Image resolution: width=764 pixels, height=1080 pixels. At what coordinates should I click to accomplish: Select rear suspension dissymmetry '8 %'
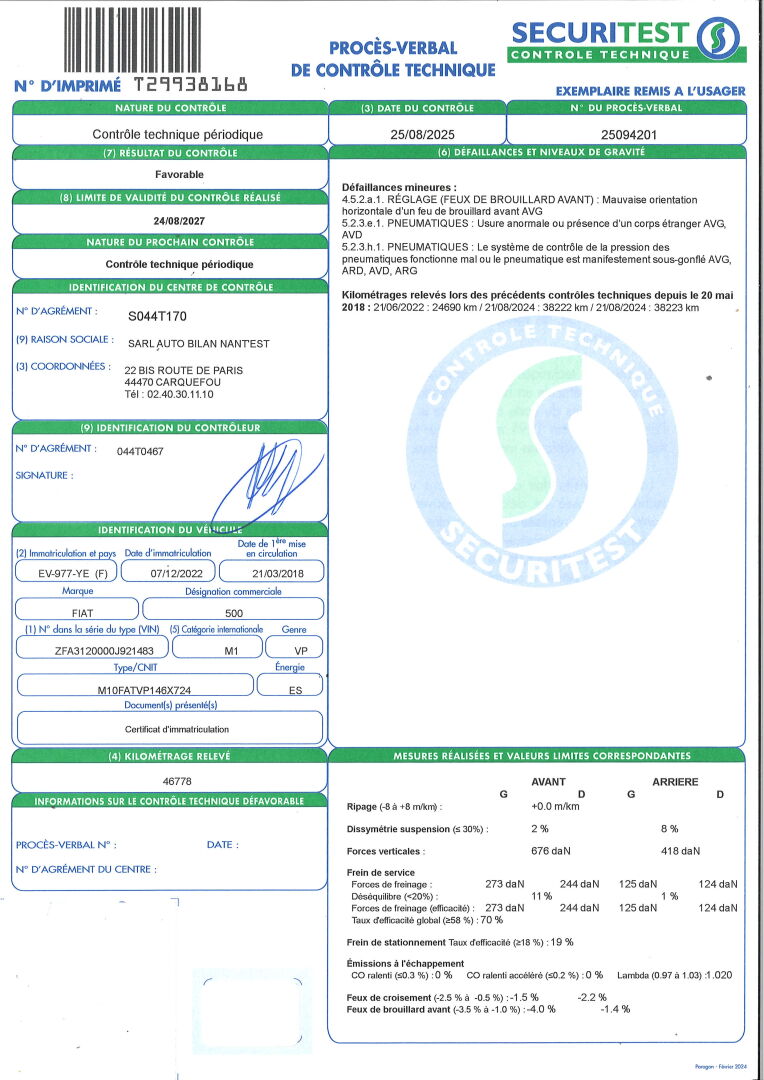670,829
